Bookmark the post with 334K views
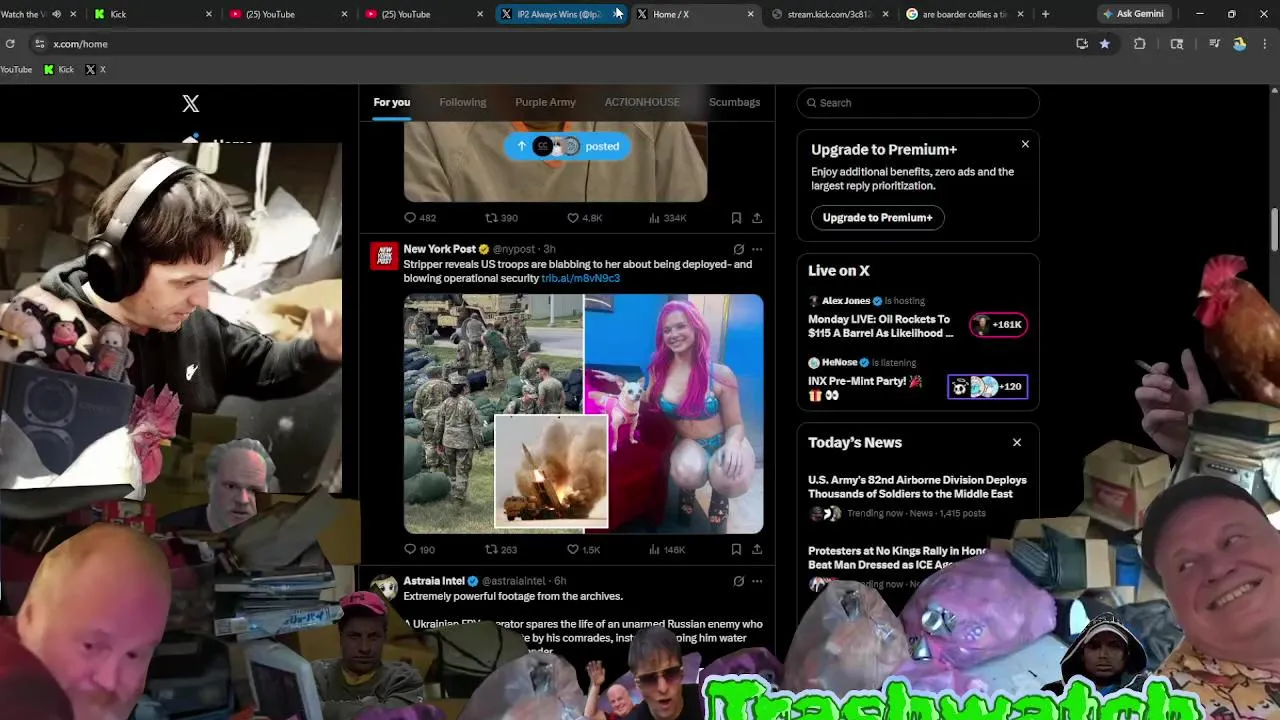The height and width of the screenshot is (720, 1280). click(x=736, y=218)
